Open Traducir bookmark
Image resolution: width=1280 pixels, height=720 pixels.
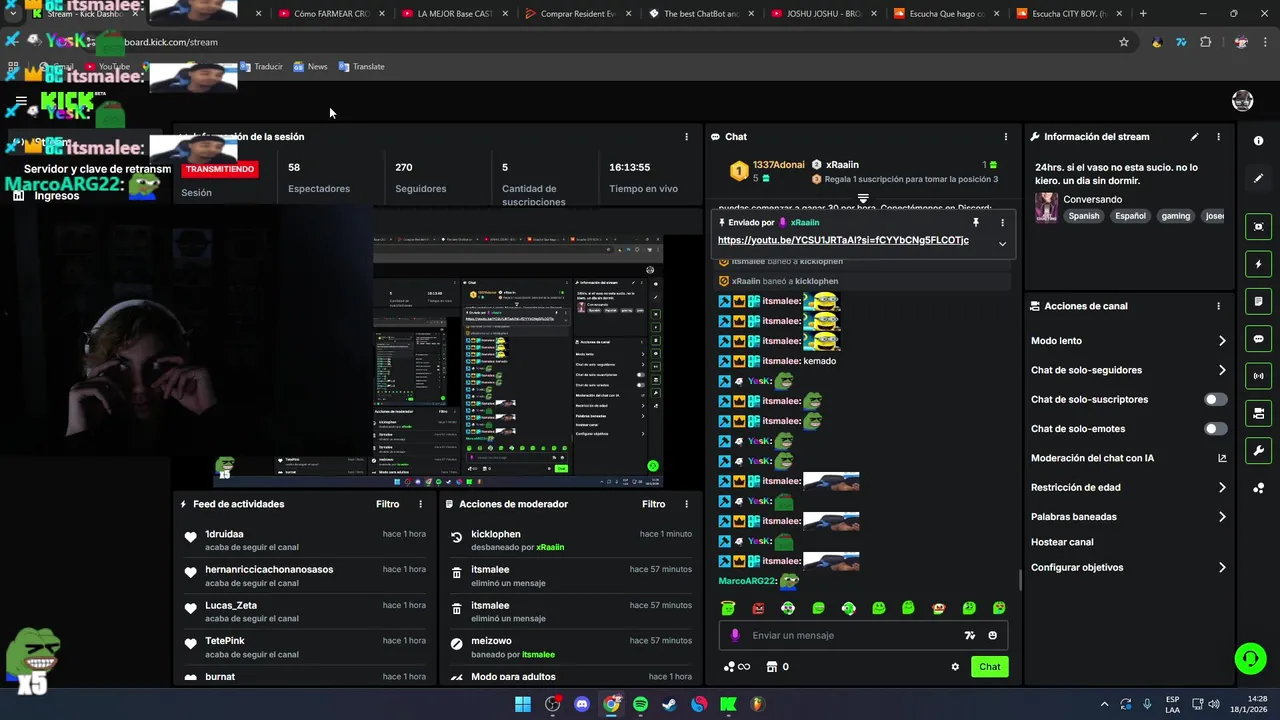click(262, 66)
